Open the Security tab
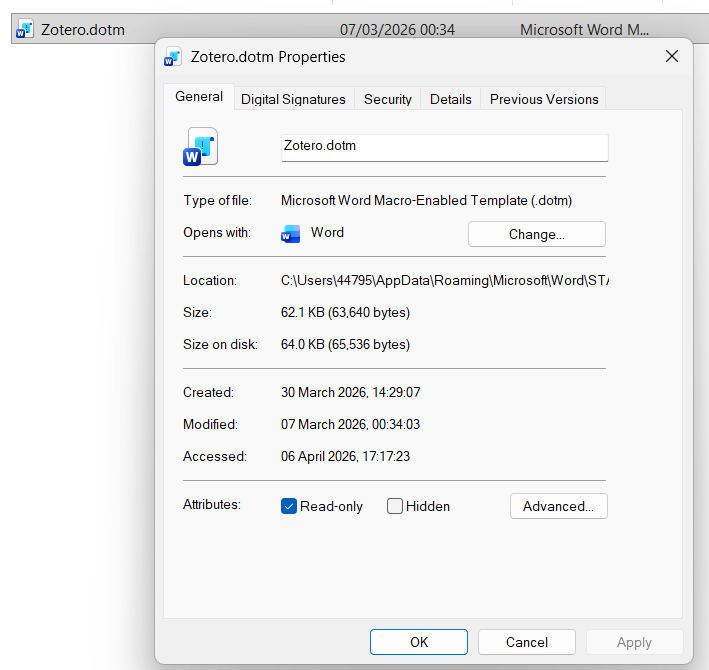The width and height of the screenshot is (709, 670). click(x=388, y=99)
